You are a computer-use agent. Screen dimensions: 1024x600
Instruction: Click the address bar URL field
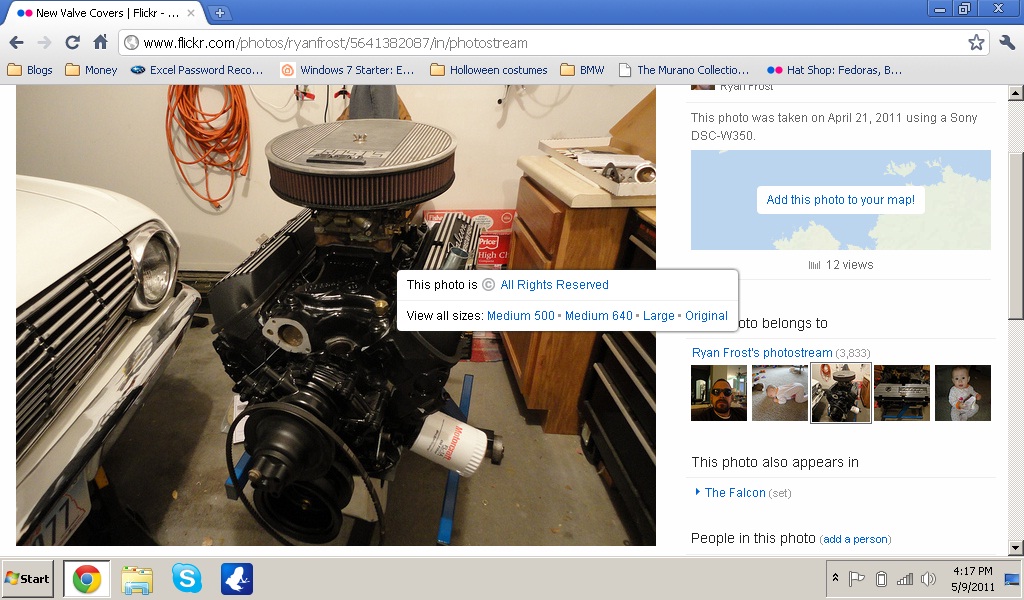coord(540,43)
